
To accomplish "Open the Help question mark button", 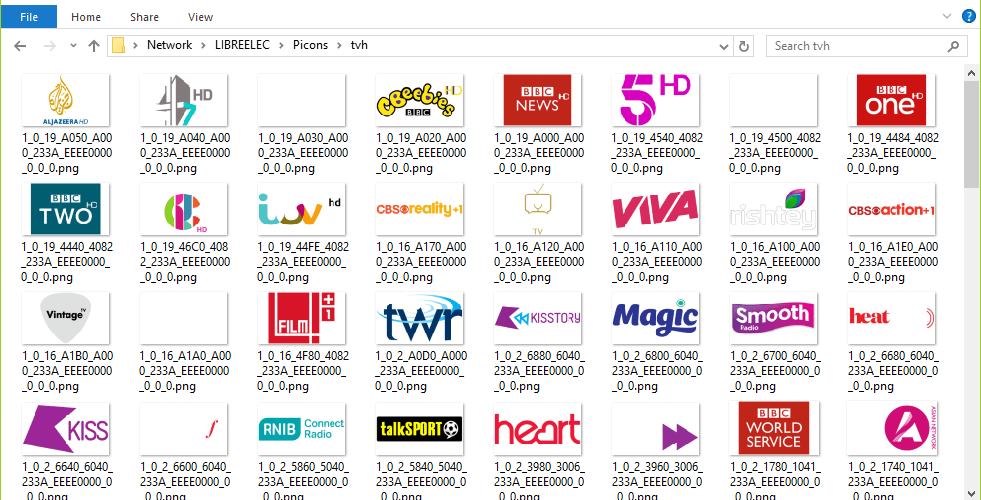I will tap(968, 16).
